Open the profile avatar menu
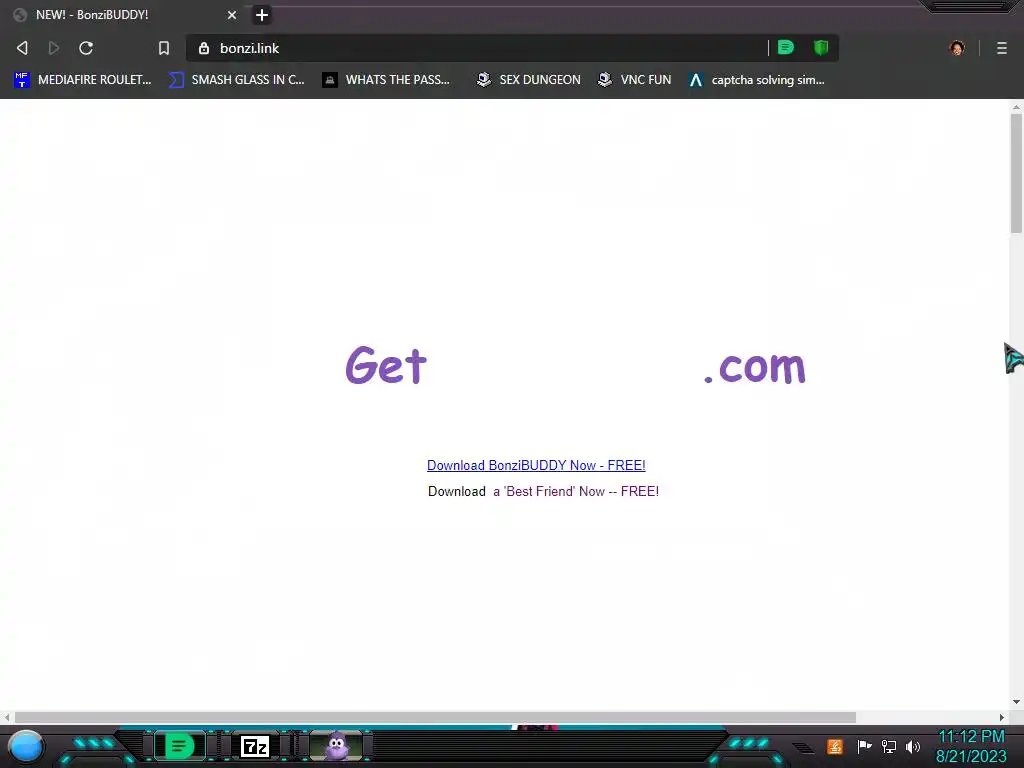 (x=957, y=48)
